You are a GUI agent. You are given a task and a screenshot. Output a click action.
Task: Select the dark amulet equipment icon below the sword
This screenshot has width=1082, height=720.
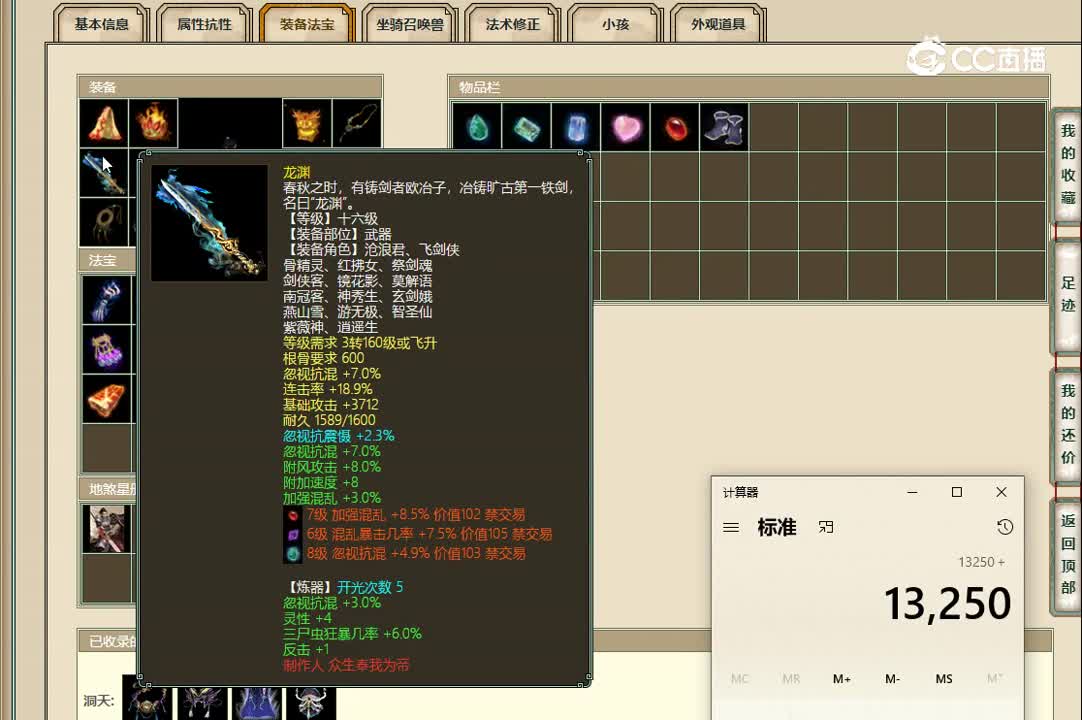point(104,222)
